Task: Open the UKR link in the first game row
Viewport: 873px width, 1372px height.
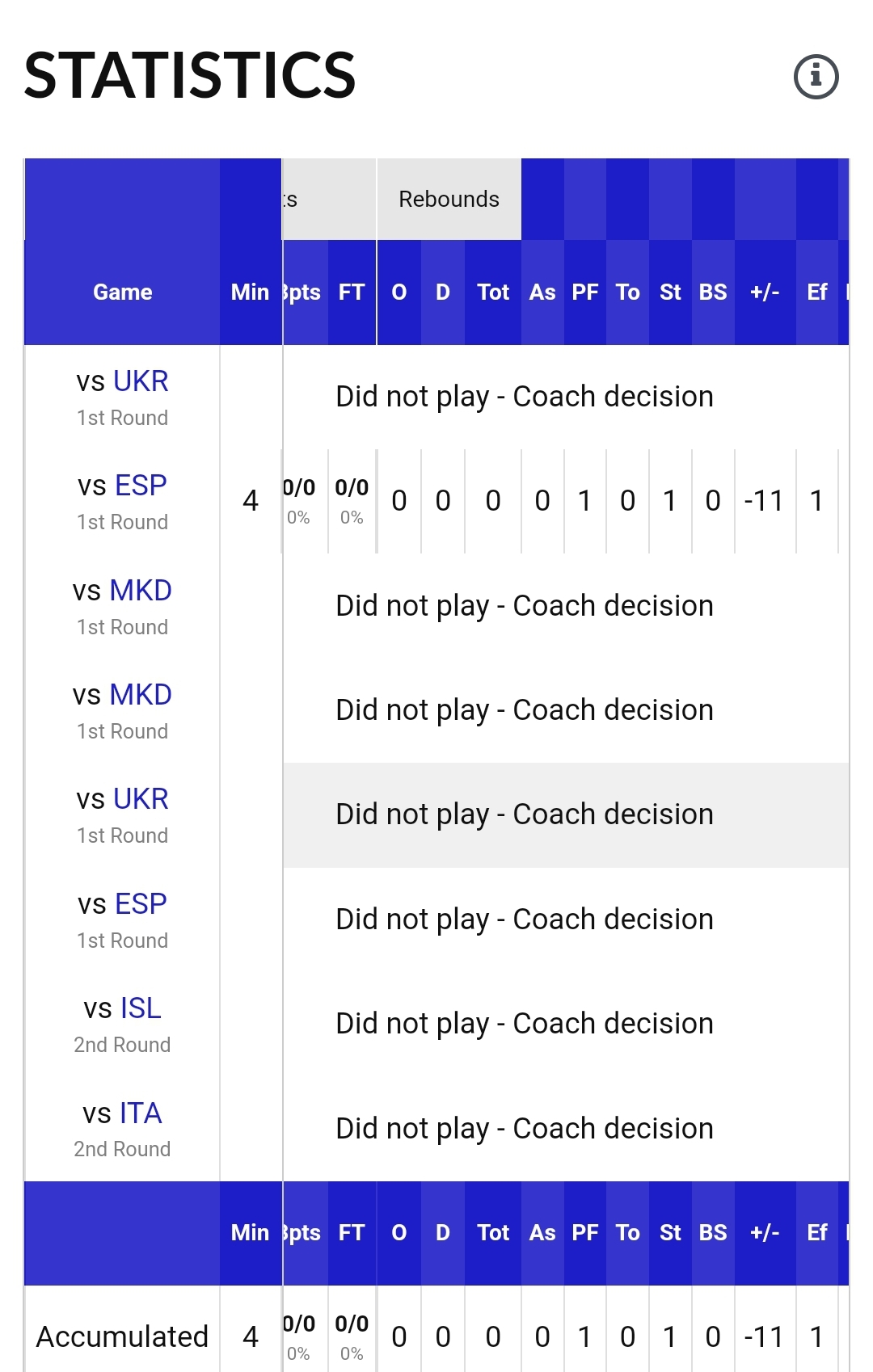Action: [x=141, y=381]
